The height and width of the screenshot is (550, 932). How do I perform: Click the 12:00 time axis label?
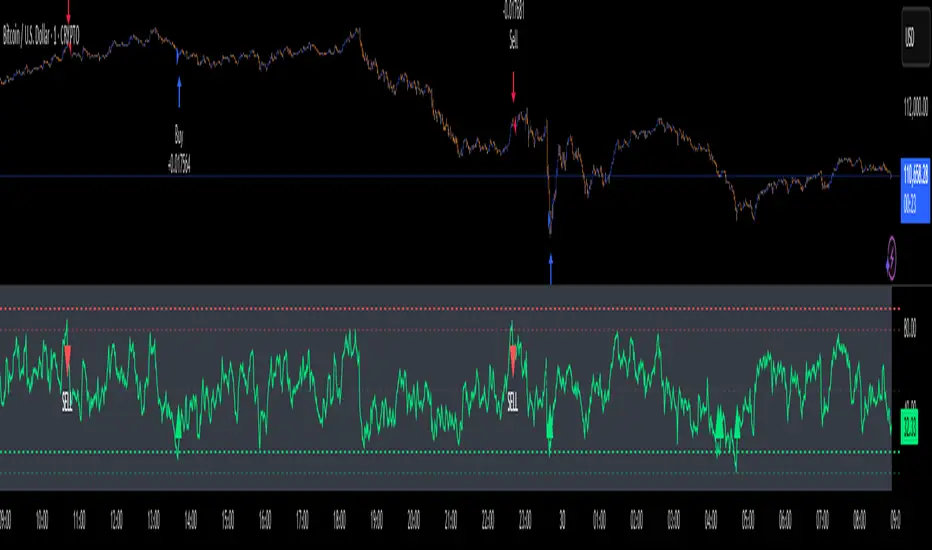coord(116,520)
